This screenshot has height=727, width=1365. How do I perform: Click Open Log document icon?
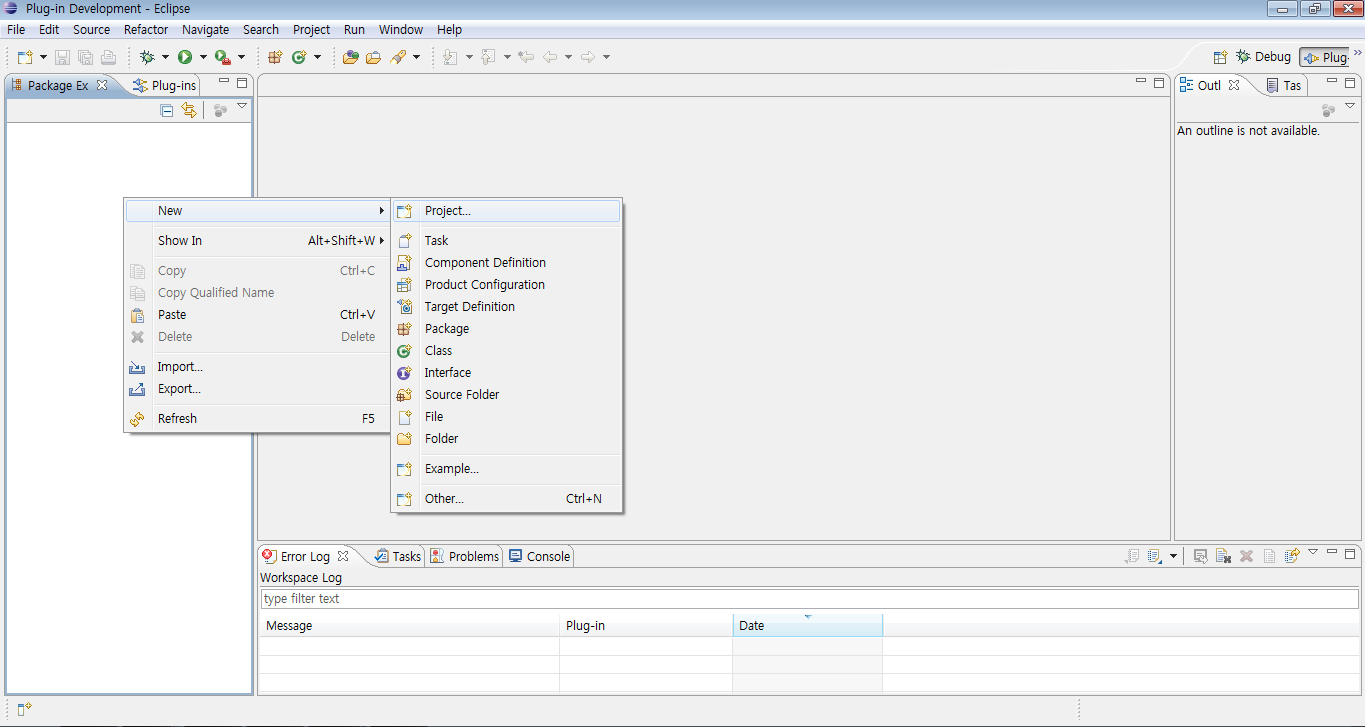point(1269,556)
